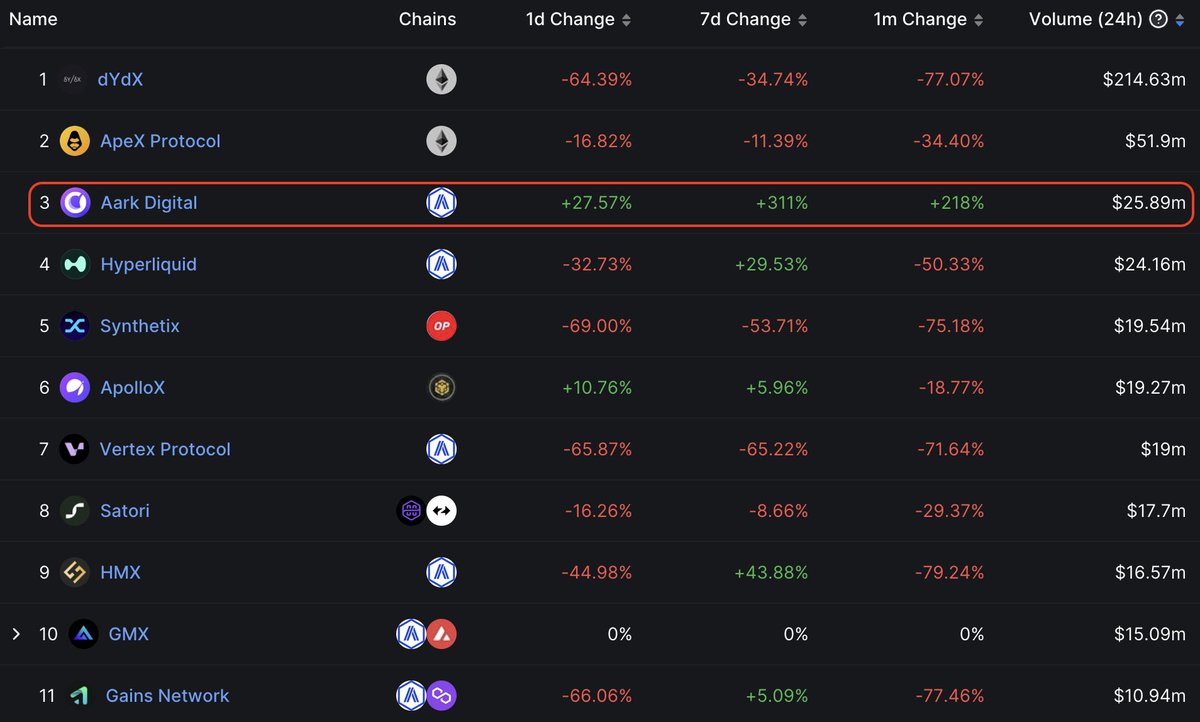Click the Name column header
The image size is (1200, 722).
pyautogui.click(x=33, y=18)
